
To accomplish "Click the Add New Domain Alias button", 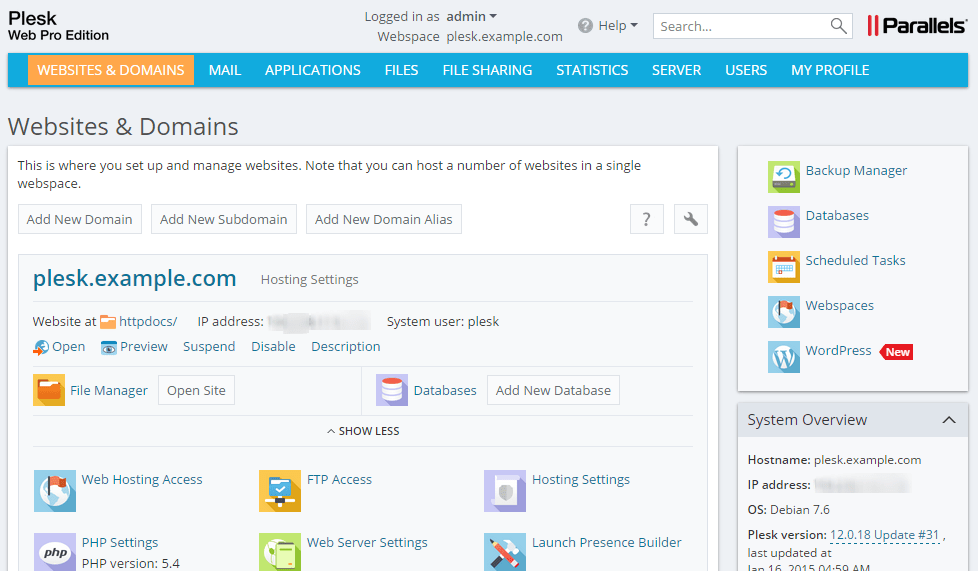I will coord(384,219).
